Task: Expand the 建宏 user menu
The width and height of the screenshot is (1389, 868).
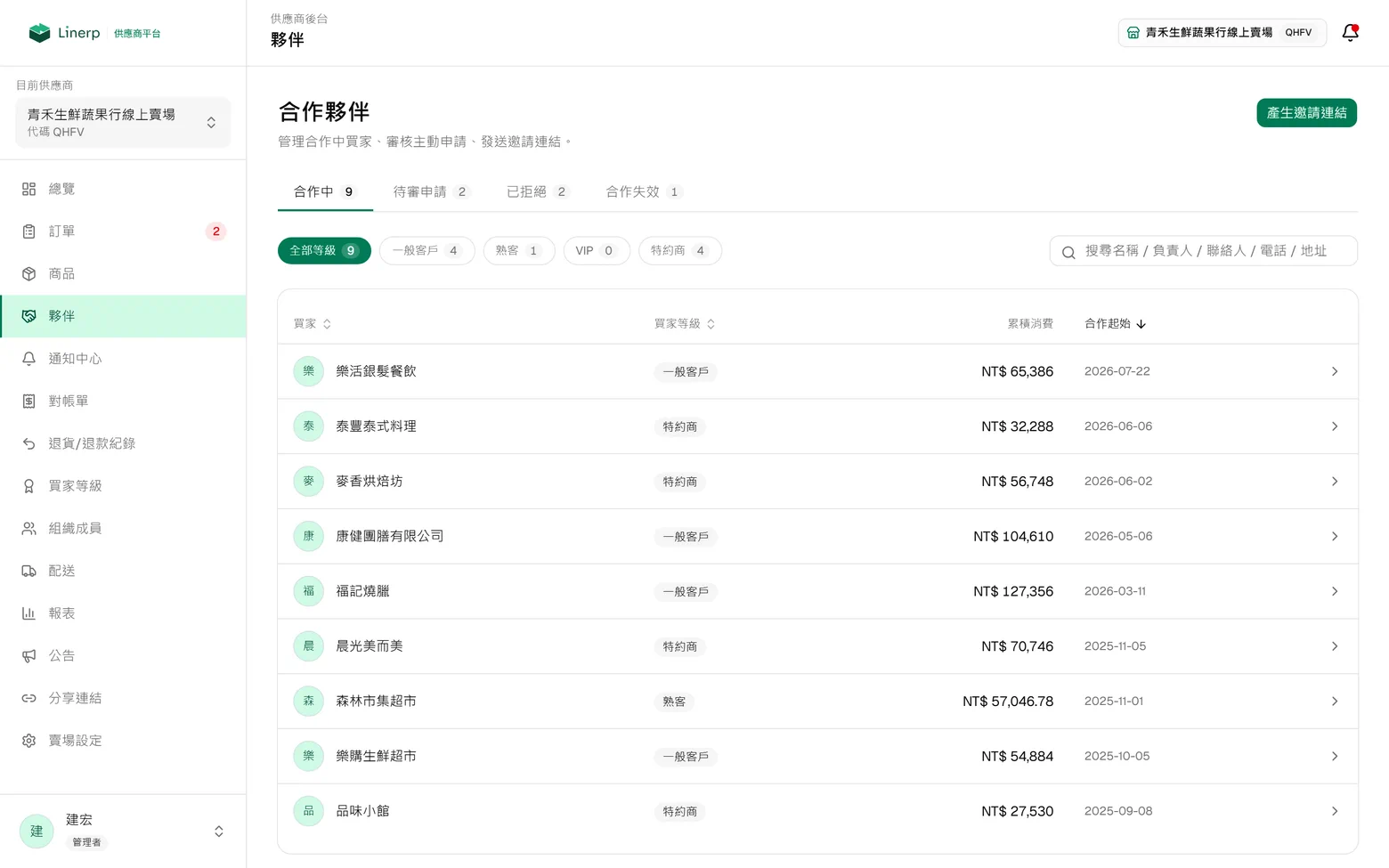Action: (x=123, y=831)
